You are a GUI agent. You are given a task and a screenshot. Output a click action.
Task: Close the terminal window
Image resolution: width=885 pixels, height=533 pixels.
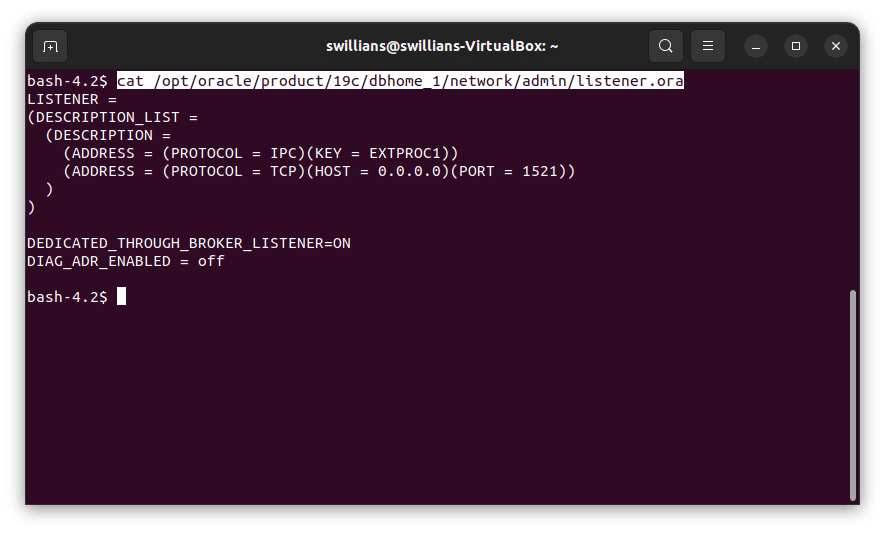(x=836, y=46)
